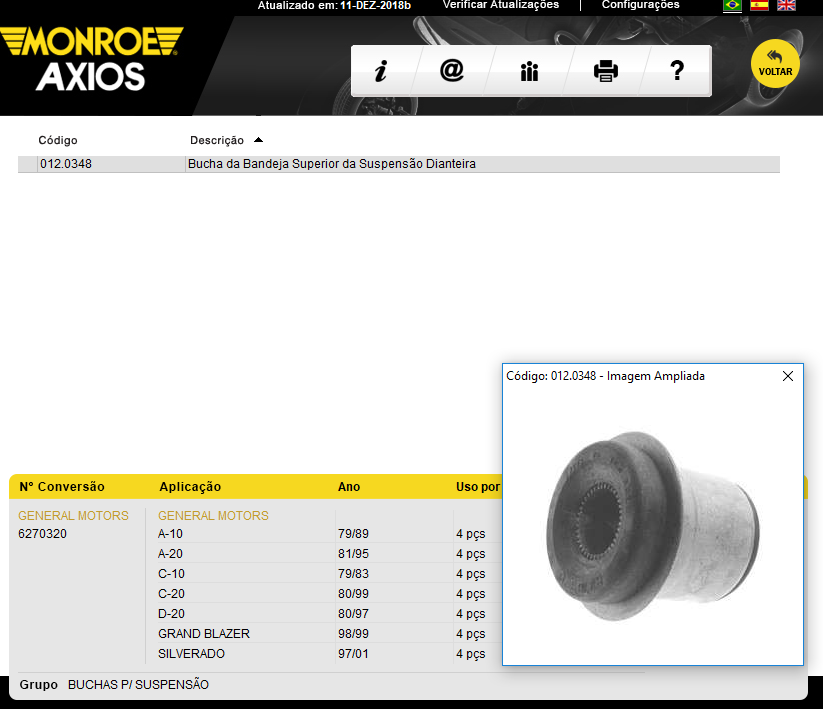The image size is (823, 709).
Task: Click the GENERAL MOTORS link under Aplicação
Action: pos(213,516)
